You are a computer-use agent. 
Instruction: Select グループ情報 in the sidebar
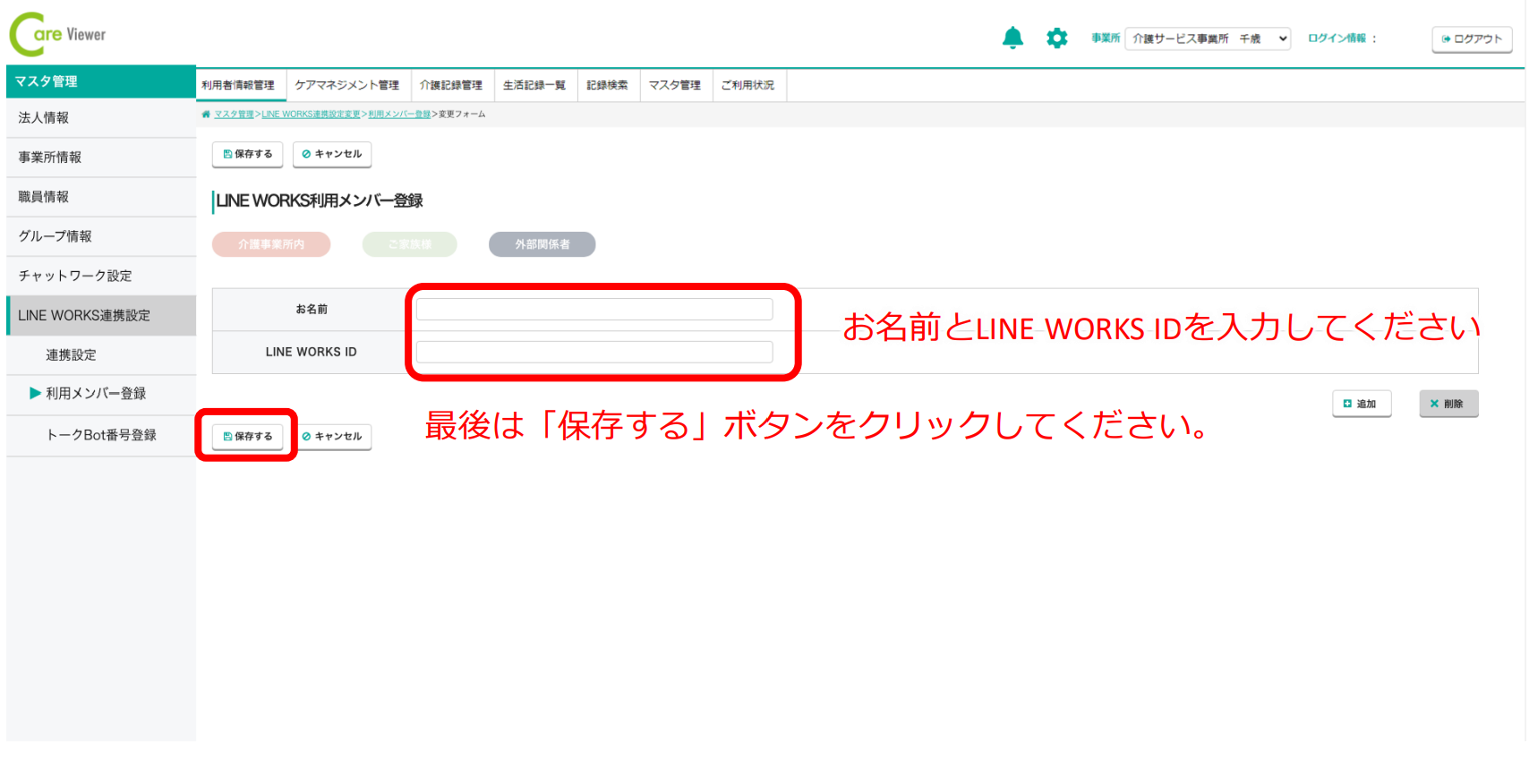(x=101, y=236)
